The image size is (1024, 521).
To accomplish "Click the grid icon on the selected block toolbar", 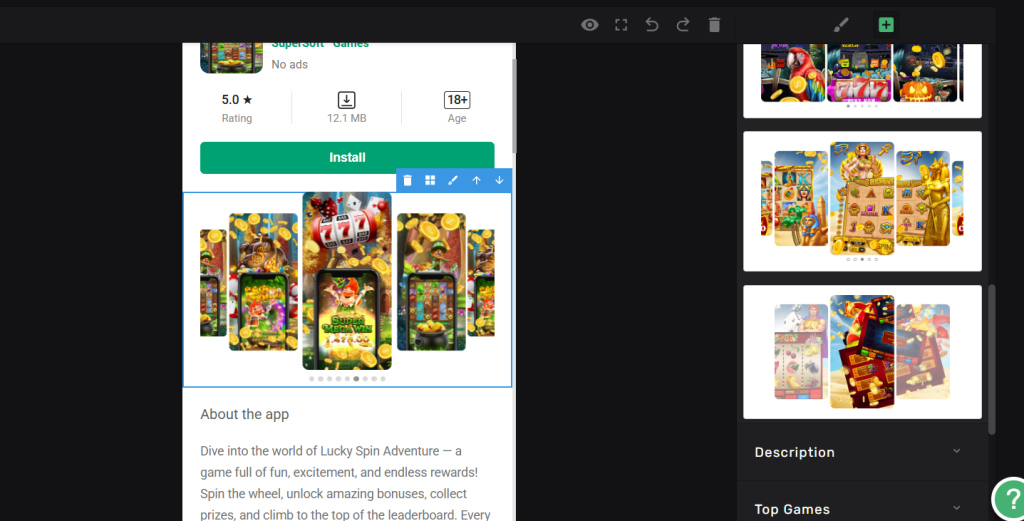I will [430, 180].
